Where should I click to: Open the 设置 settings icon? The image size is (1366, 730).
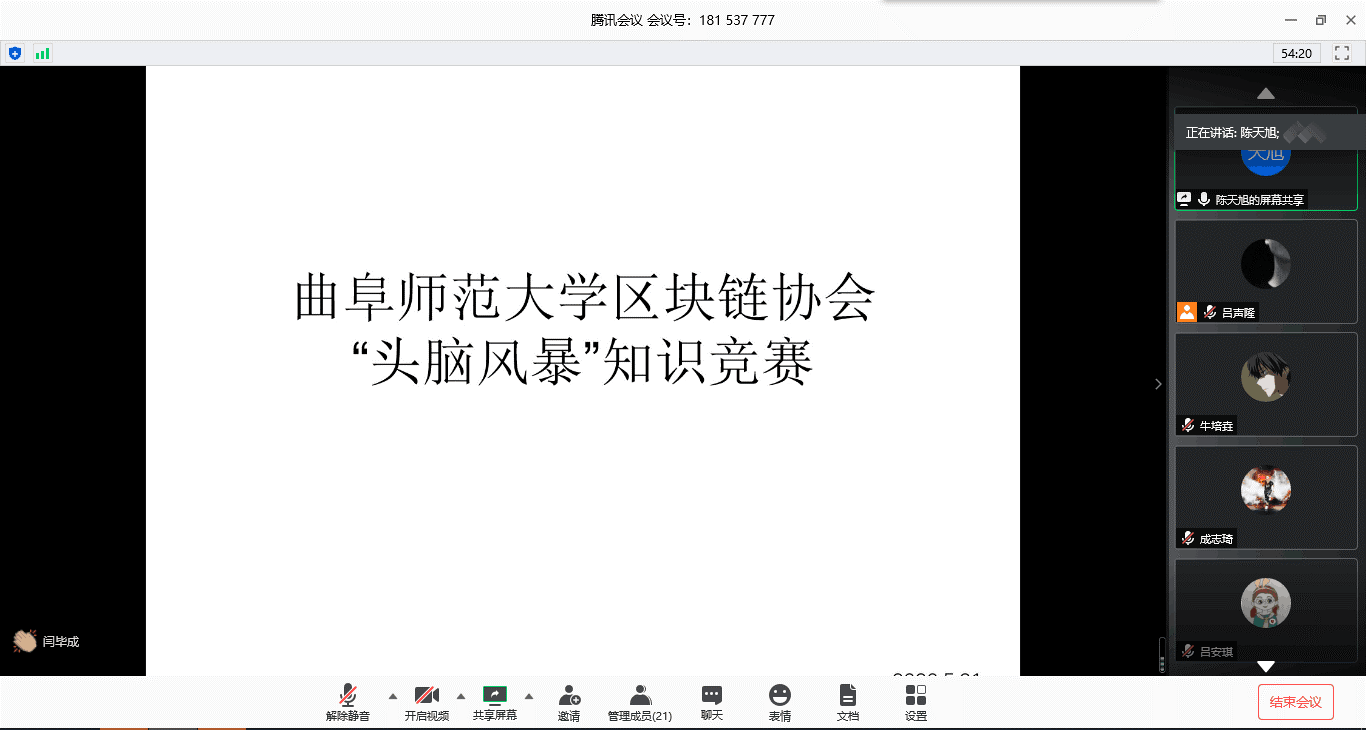[x=916, y=696]
